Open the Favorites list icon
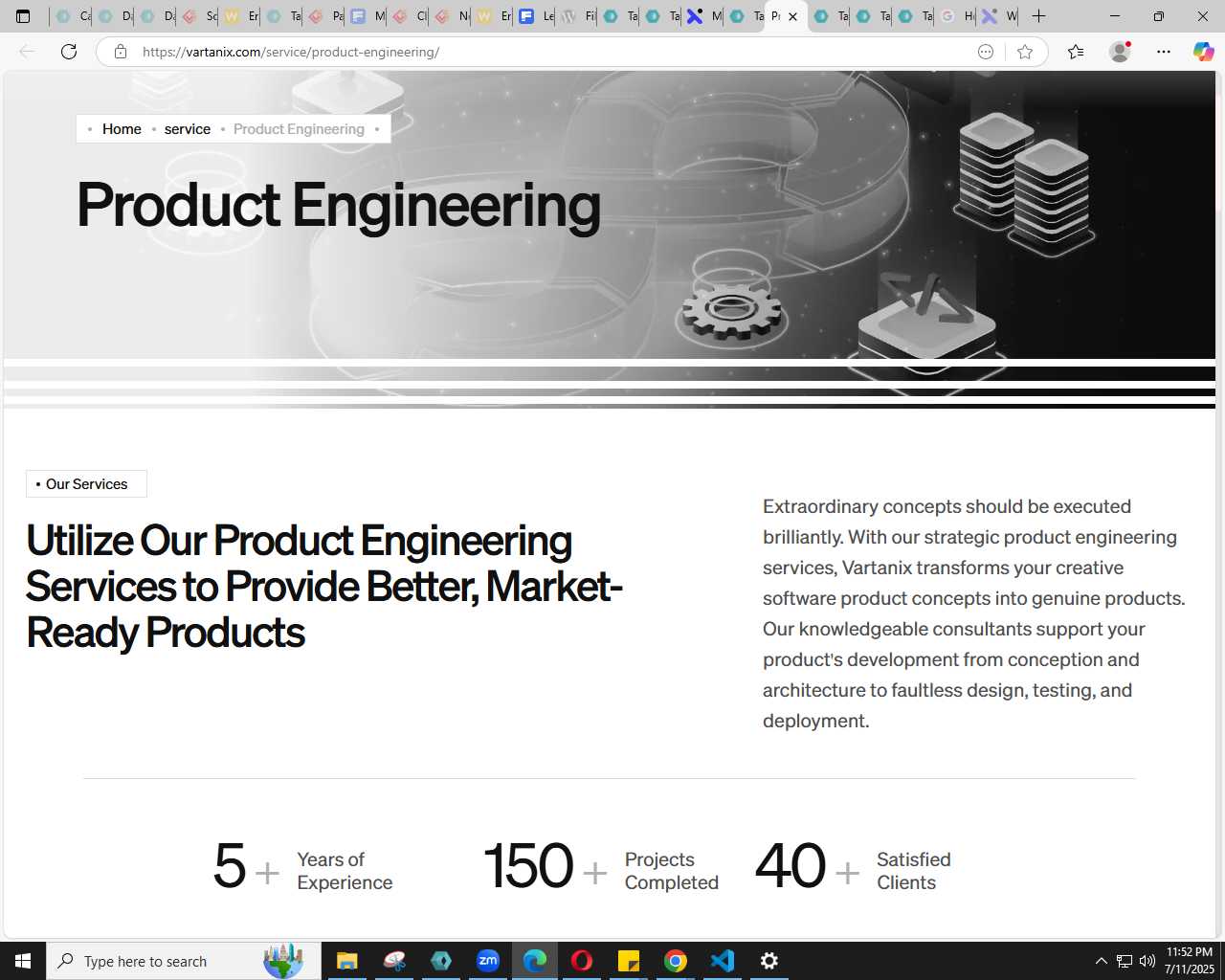Viewport: 1225px width, 980px height. click(1076, 52)
